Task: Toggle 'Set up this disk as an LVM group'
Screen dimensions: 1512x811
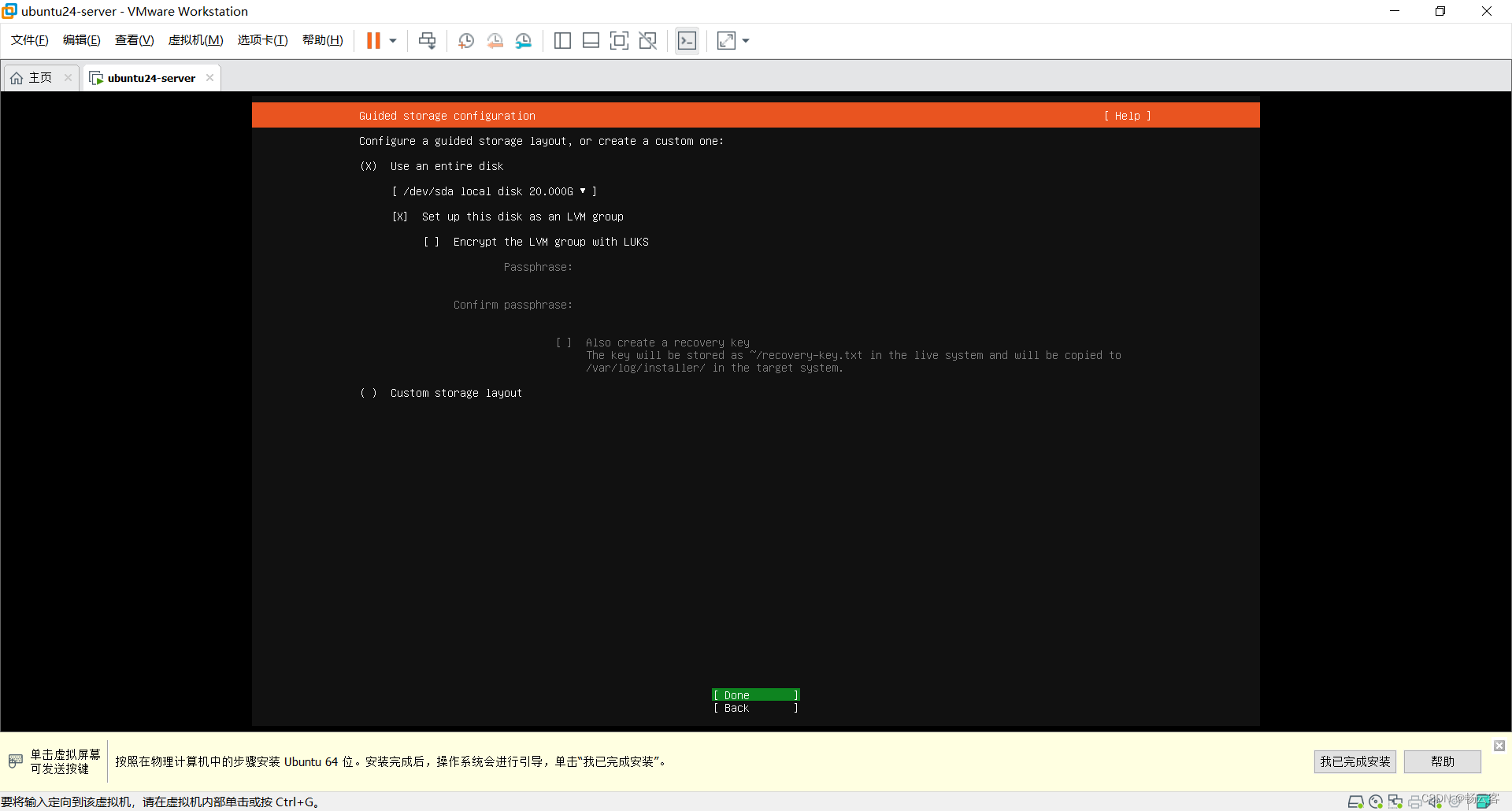Action: (x=400, y=217)
